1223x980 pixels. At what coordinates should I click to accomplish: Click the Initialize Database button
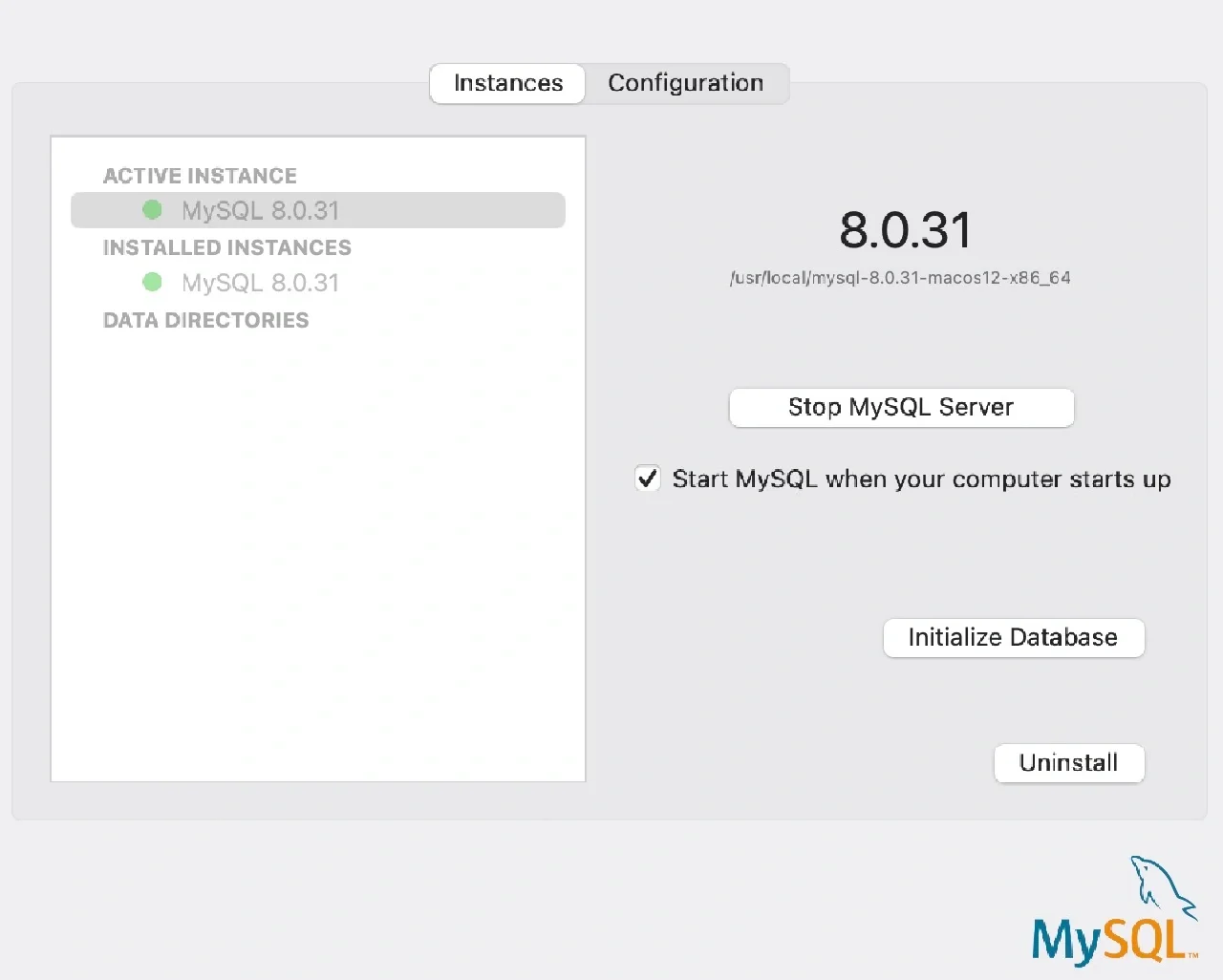[x=1013, y=637]
